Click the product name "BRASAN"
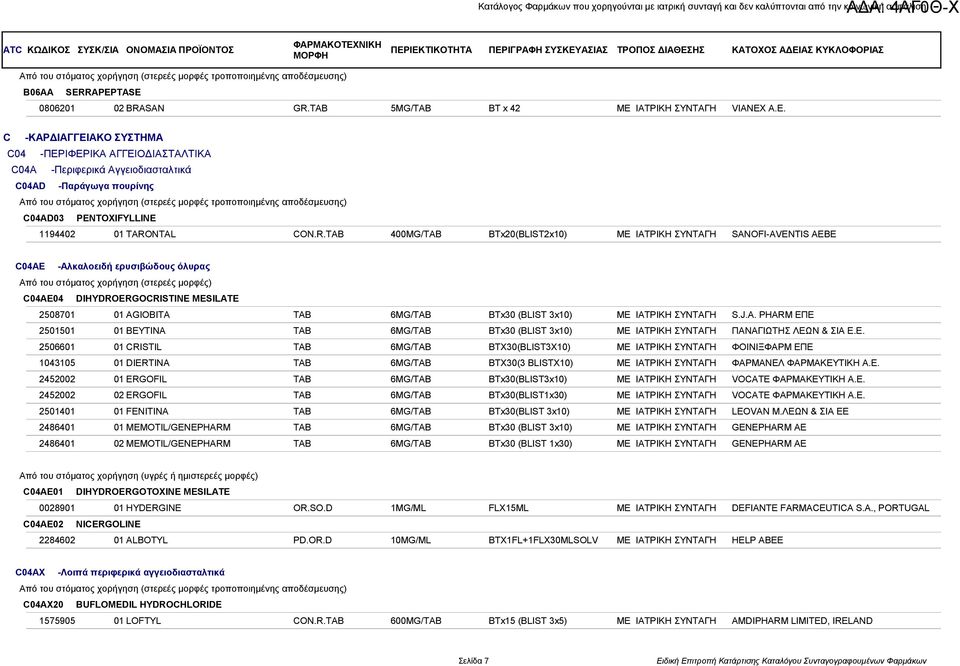 [145, 108]
